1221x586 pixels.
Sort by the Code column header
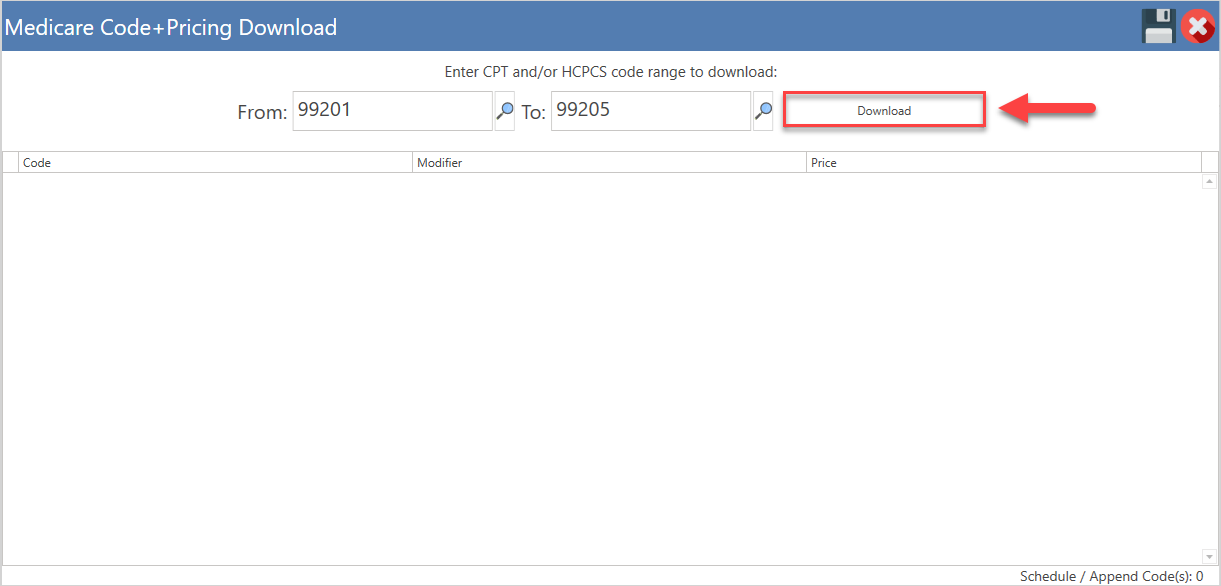pyautogui.click(x=215, y=162)
